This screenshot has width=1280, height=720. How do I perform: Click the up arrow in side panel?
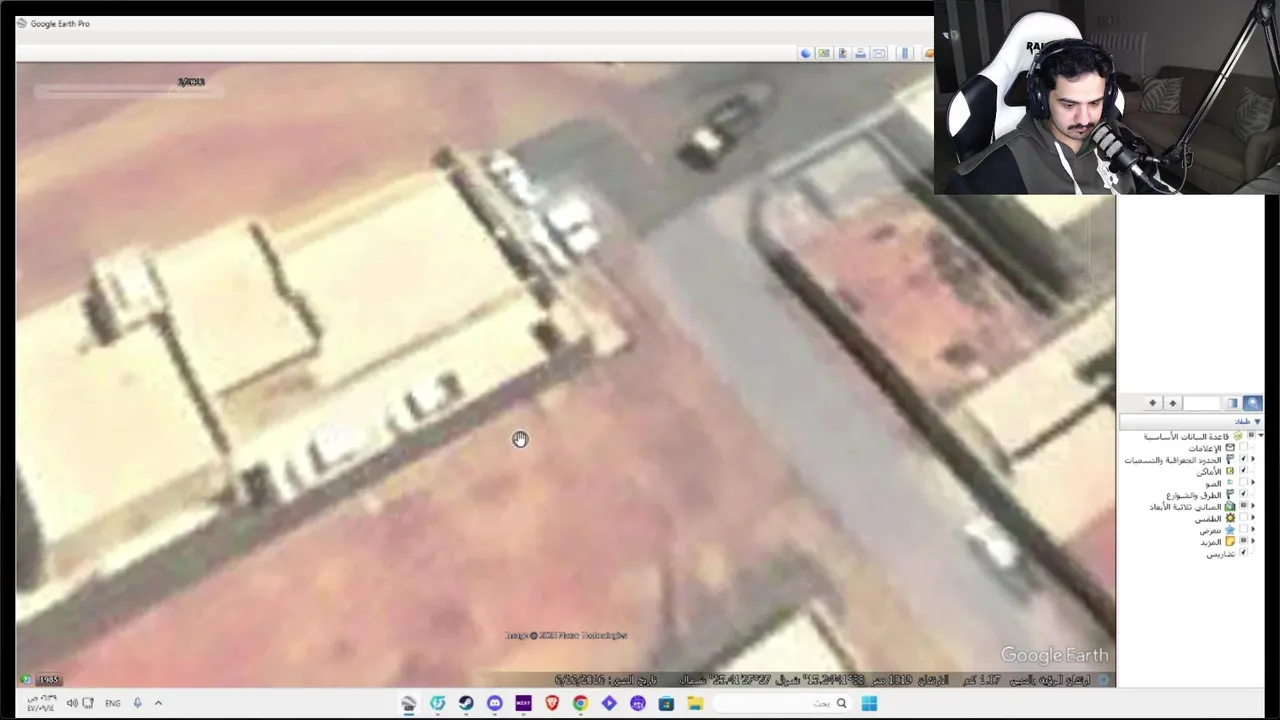click(x=1173, y=403)
